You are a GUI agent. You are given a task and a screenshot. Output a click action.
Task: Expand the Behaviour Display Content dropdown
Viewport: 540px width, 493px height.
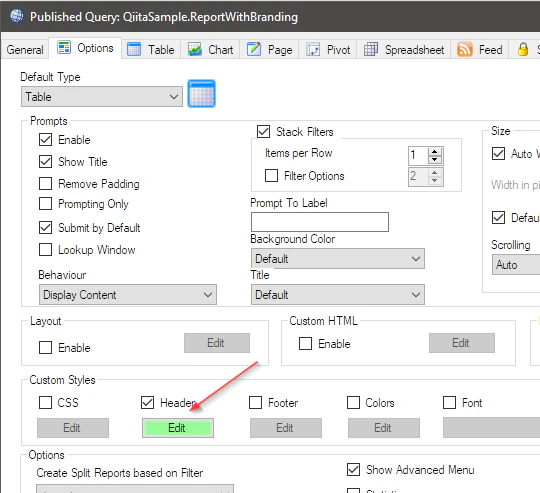(128, 295)
